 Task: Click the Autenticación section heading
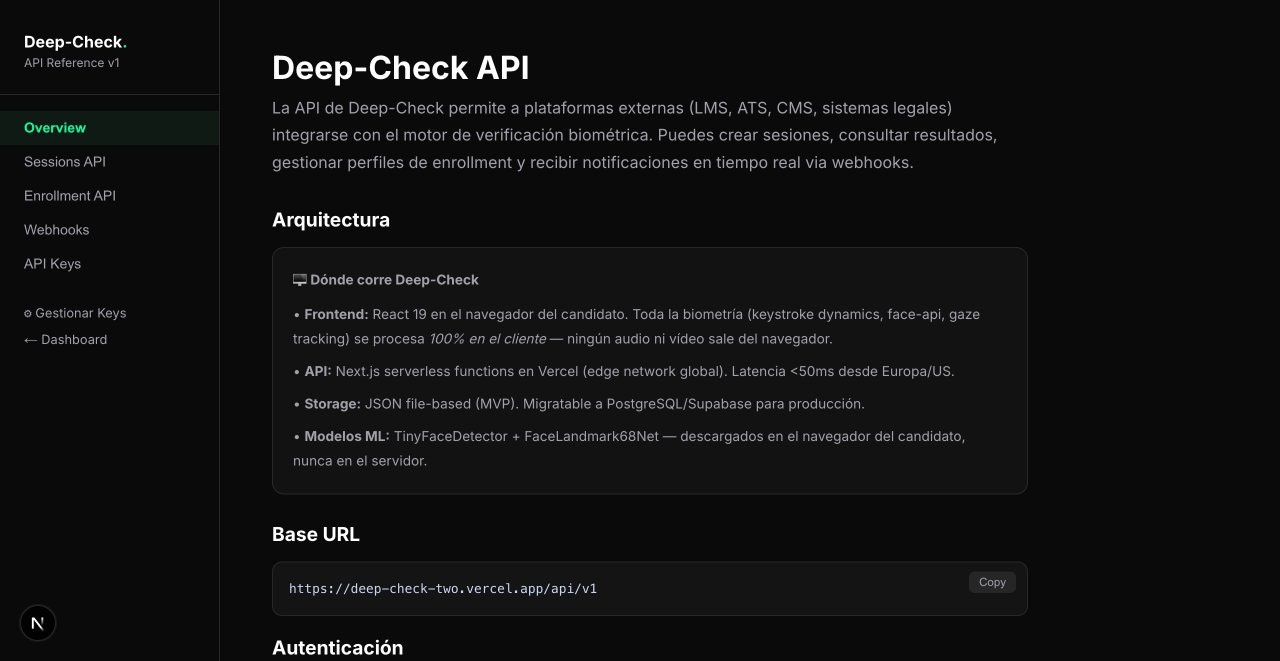point(338,647)
